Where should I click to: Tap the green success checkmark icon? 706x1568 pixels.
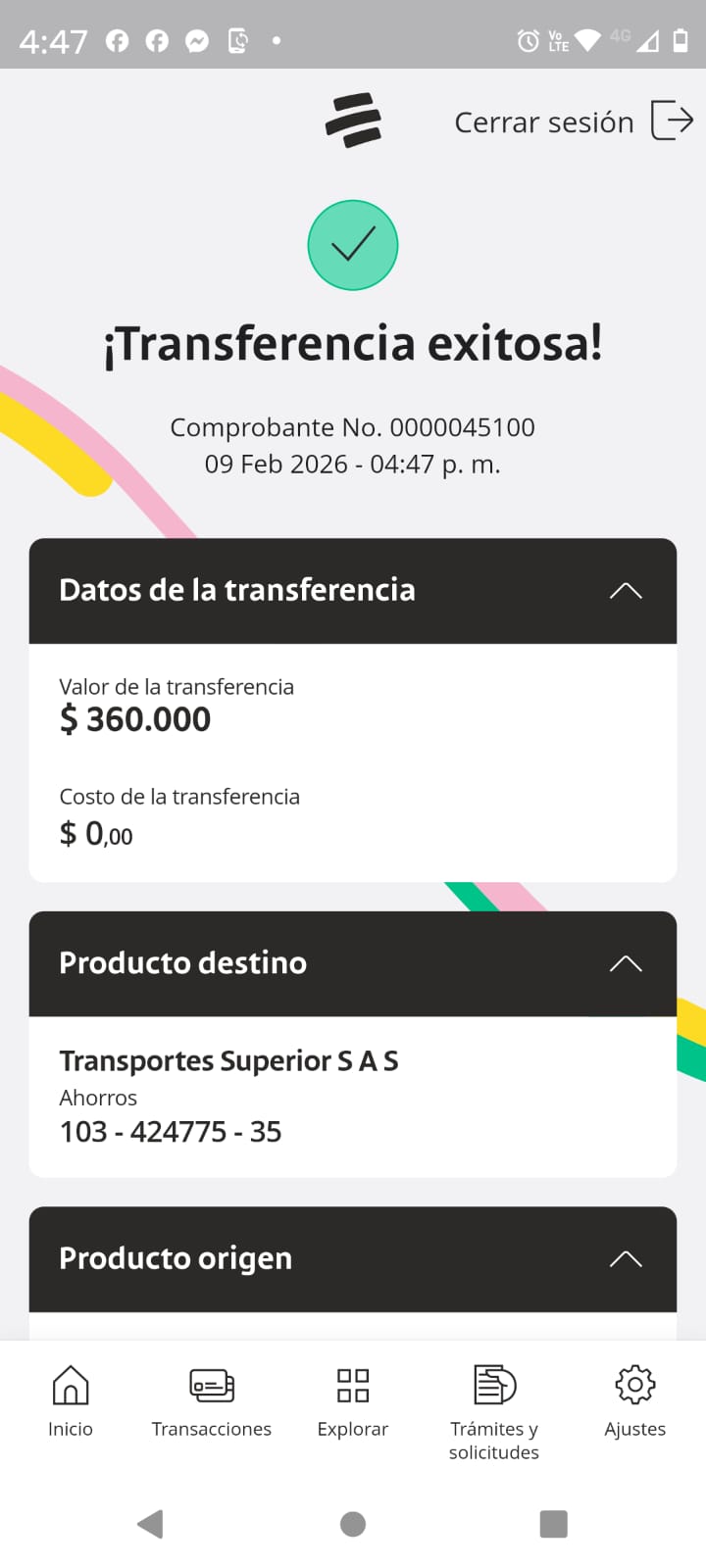point(353,245)
